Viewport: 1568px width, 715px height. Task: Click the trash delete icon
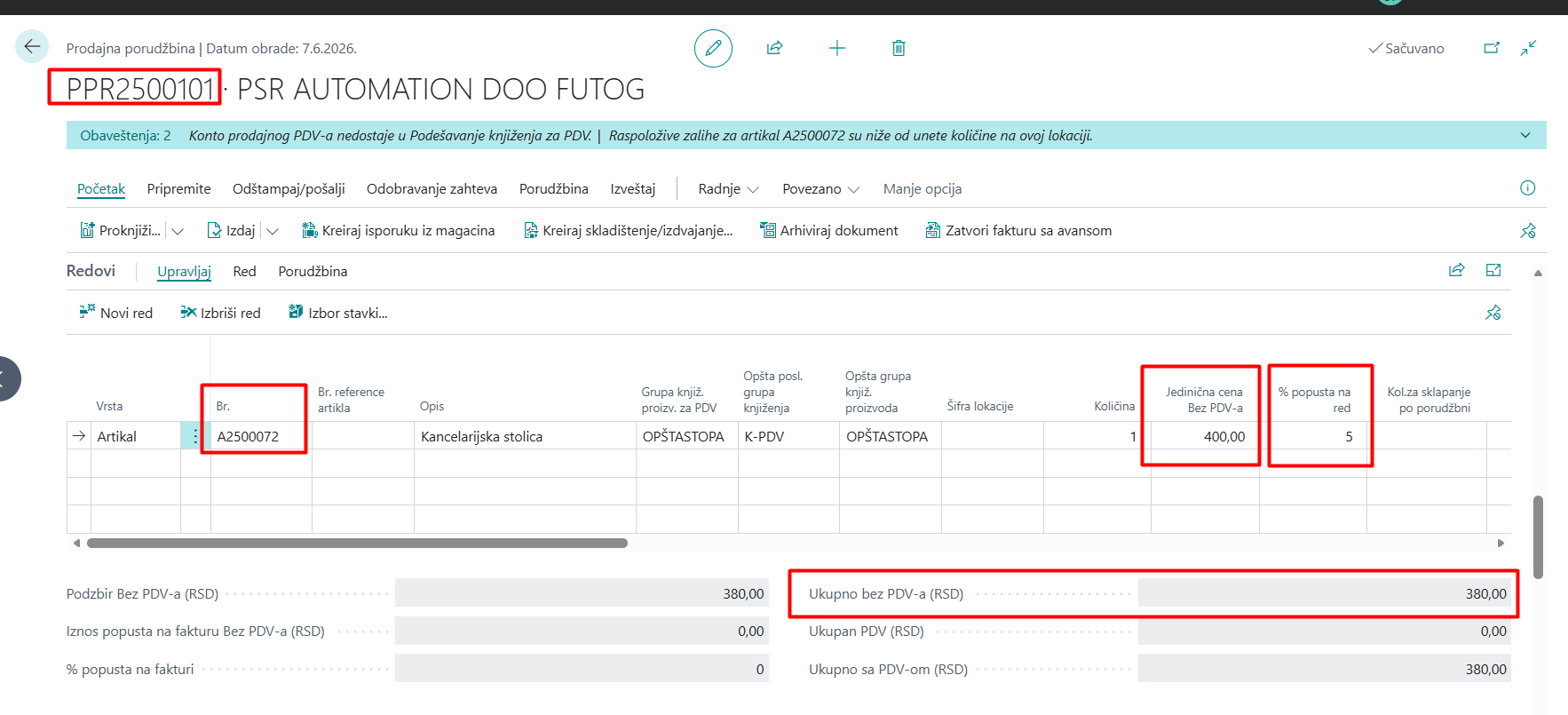pos(899,48)
